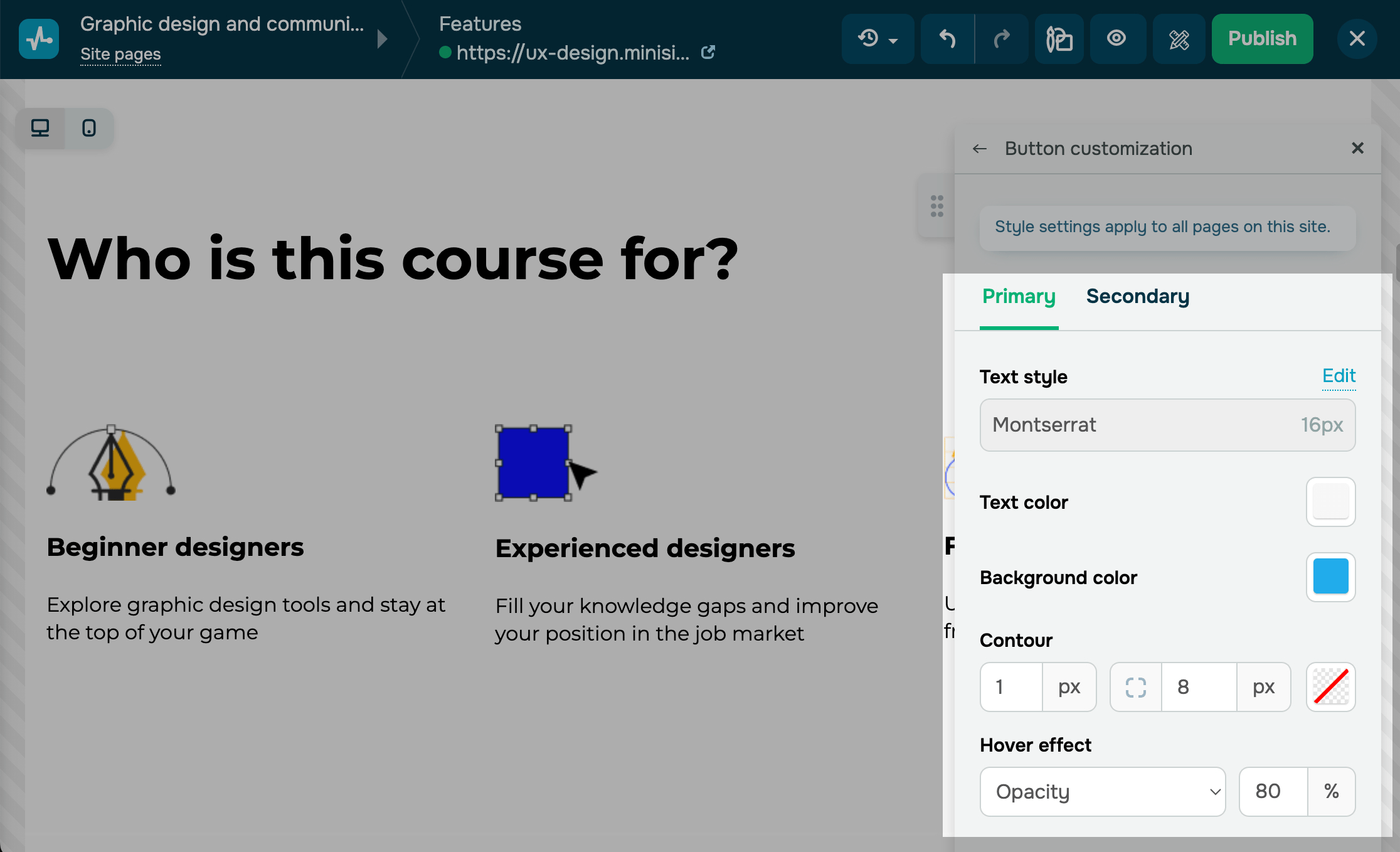Screen dimensions: 1400x852
Task: Click the redo arrow icon
Action: 1002,39
